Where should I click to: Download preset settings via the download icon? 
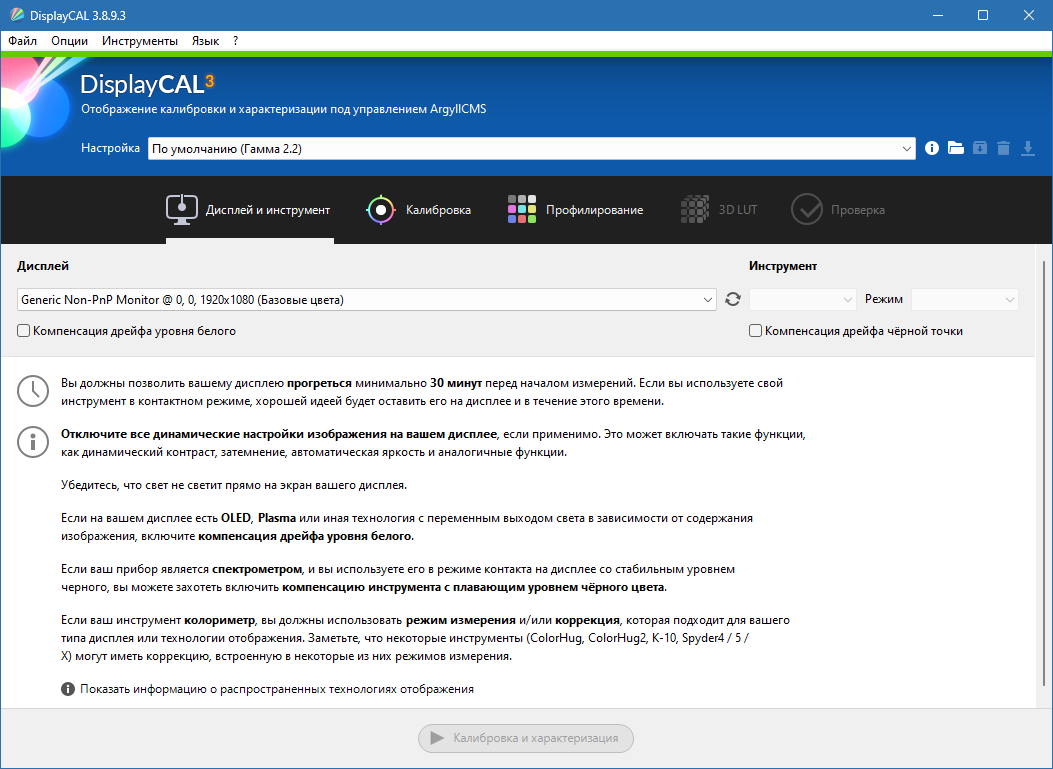1027,147
